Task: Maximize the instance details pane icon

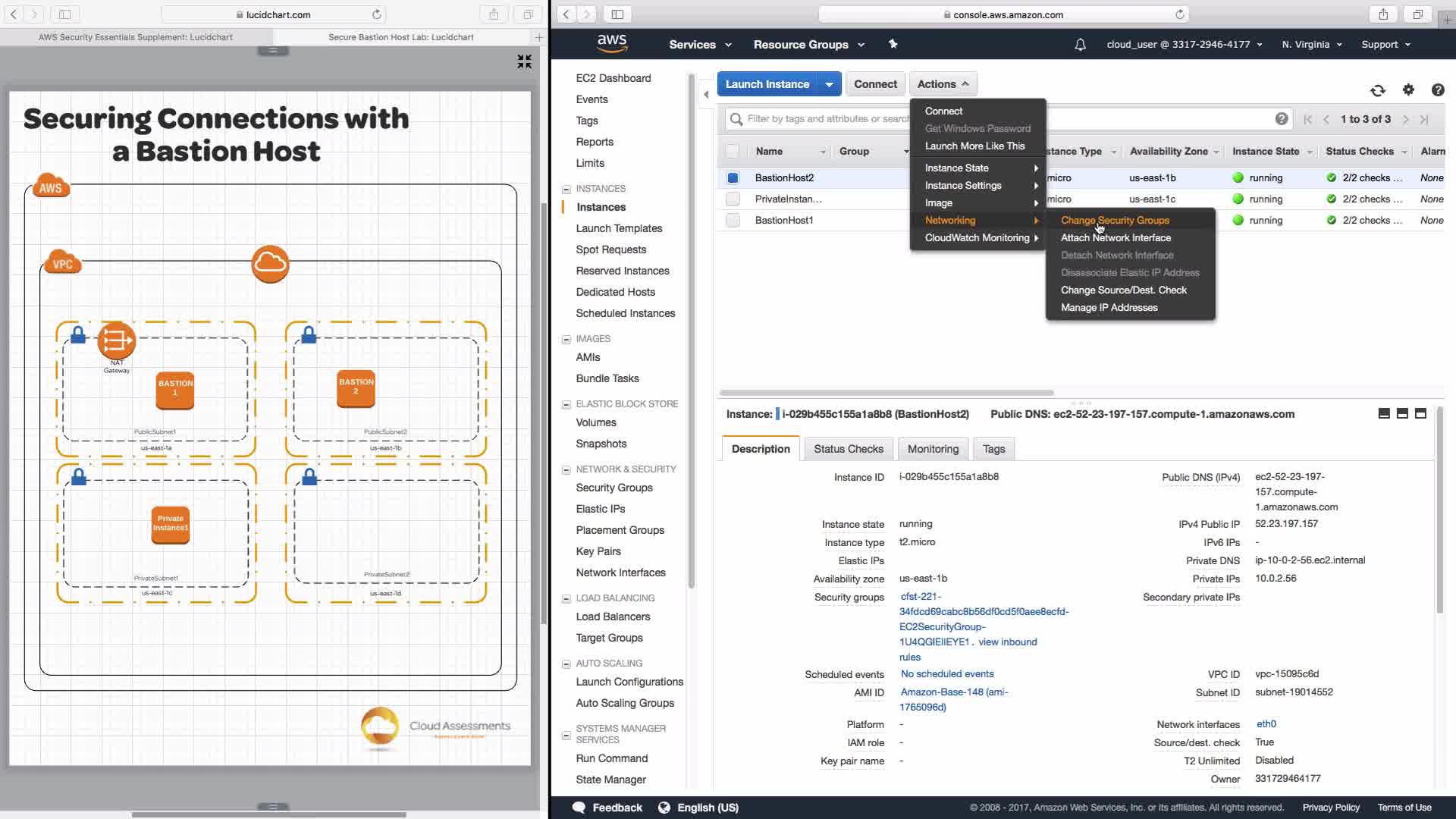Action: coord(1420,413)
